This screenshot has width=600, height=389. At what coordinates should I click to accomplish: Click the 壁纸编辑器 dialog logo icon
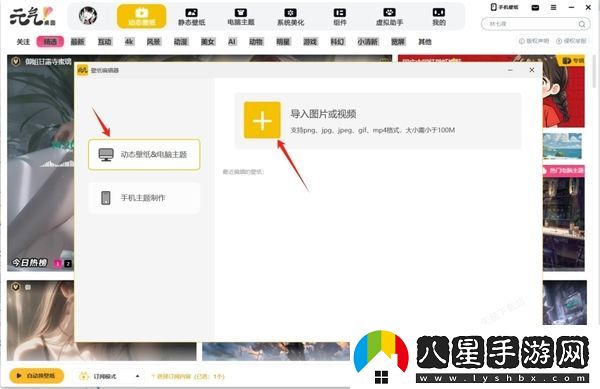(82, 70)
